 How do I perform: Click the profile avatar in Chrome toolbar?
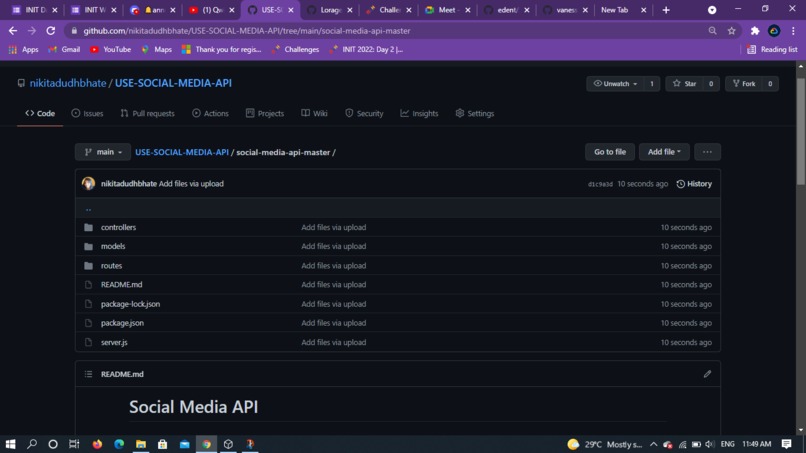coord(774,31)
